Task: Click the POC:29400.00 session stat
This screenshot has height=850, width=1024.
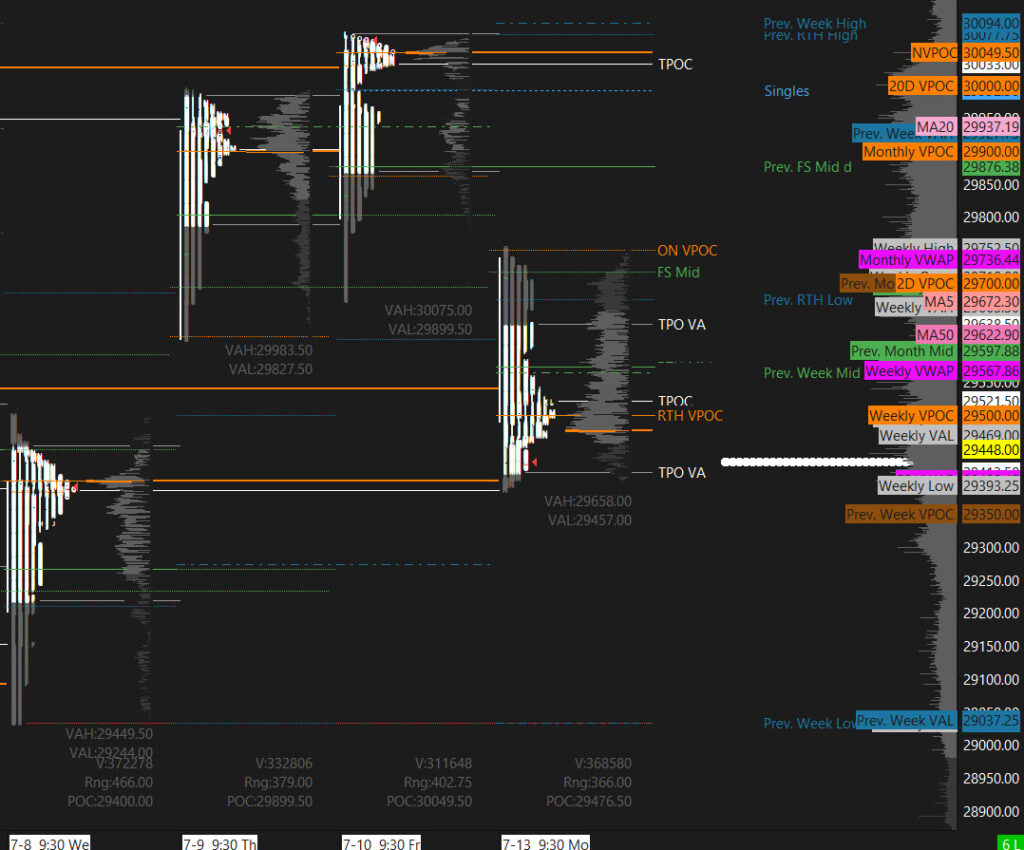Action: (x=110, y=801)
